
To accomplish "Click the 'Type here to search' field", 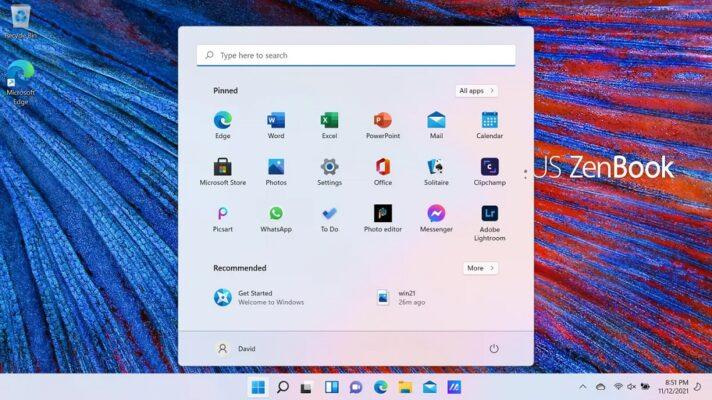I will pyautogui.click(x=356, y=56).
